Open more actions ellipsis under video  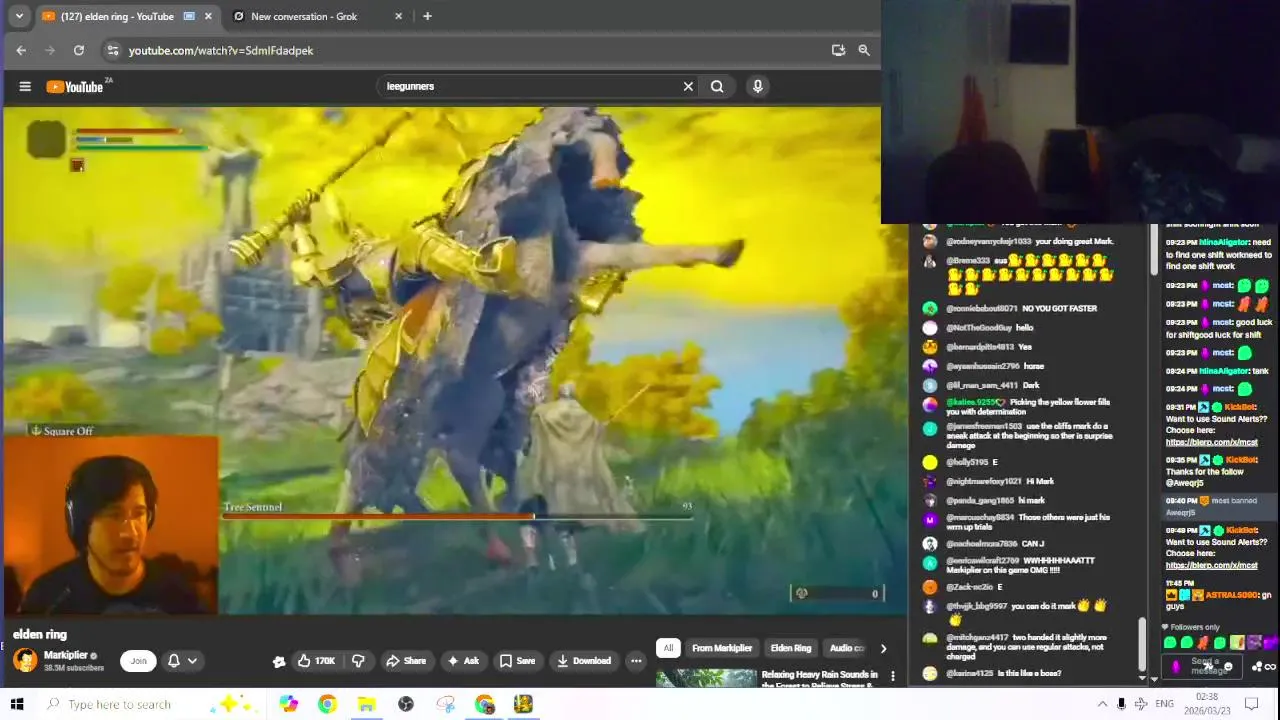pos(635,660)
